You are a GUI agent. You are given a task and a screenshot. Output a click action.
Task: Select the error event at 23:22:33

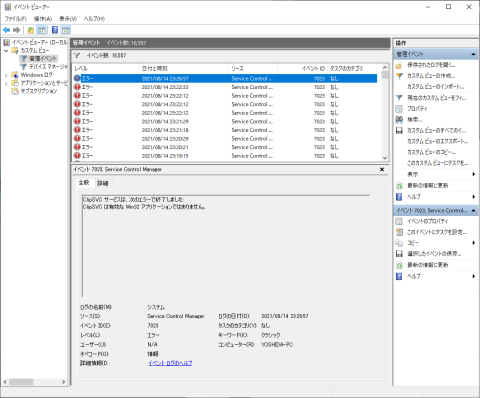pos(225,87)
